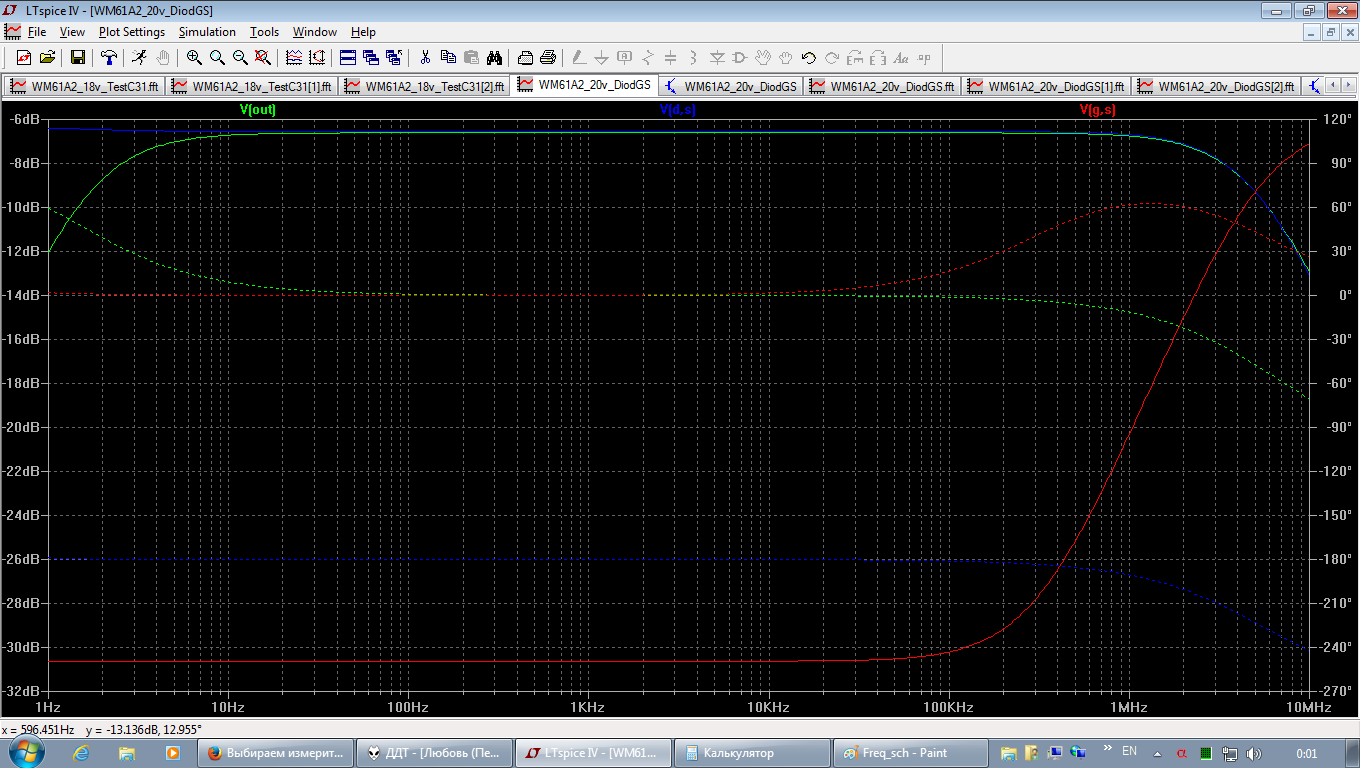Click the Find binoculars icon
1360x768 pixels.
point(494,57)
